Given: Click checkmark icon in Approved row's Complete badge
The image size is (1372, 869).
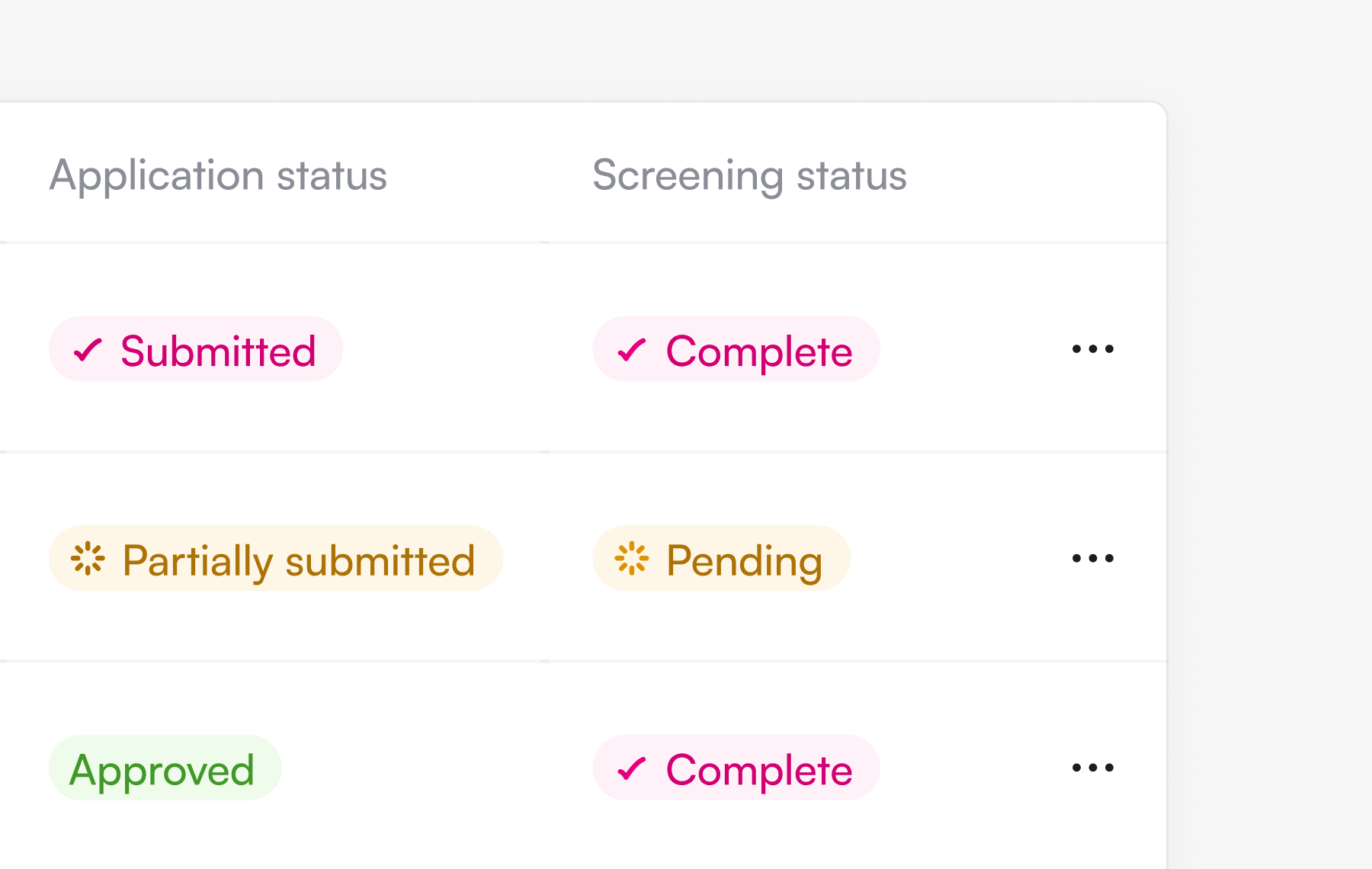Looking at the screenshot, I should (x=632, y=768).
